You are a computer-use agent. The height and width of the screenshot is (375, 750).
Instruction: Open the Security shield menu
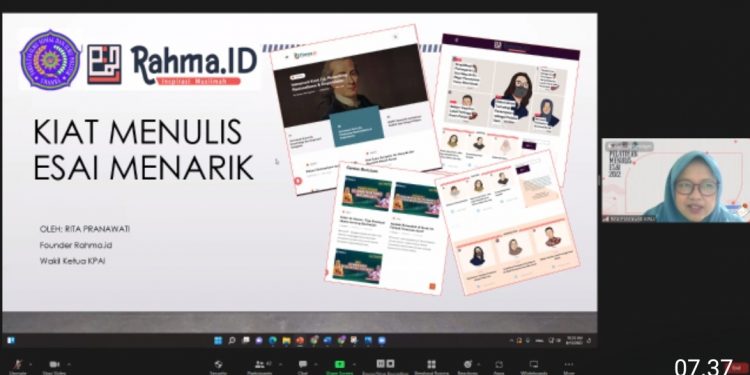[218, 366]
